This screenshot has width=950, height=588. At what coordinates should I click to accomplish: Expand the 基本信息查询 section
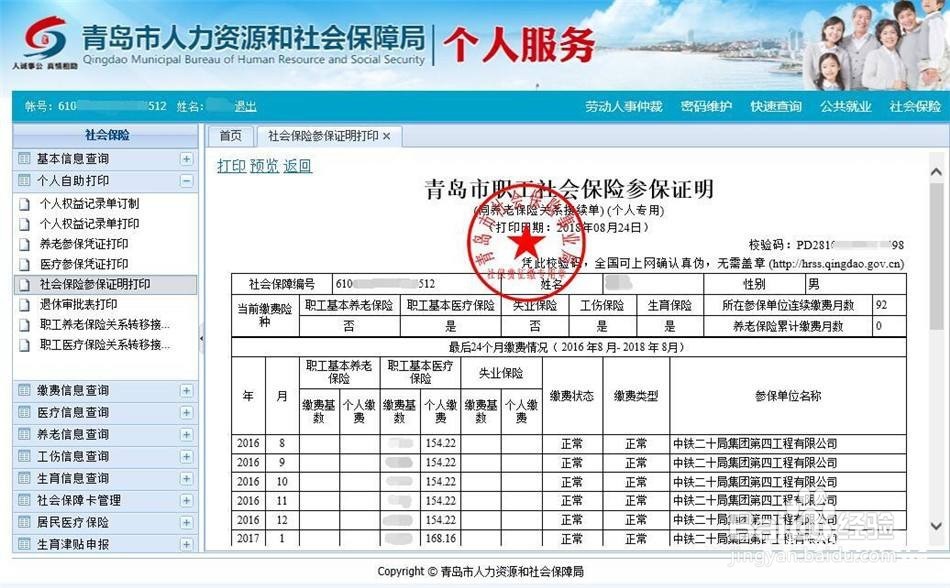click(x=187, y=159)
